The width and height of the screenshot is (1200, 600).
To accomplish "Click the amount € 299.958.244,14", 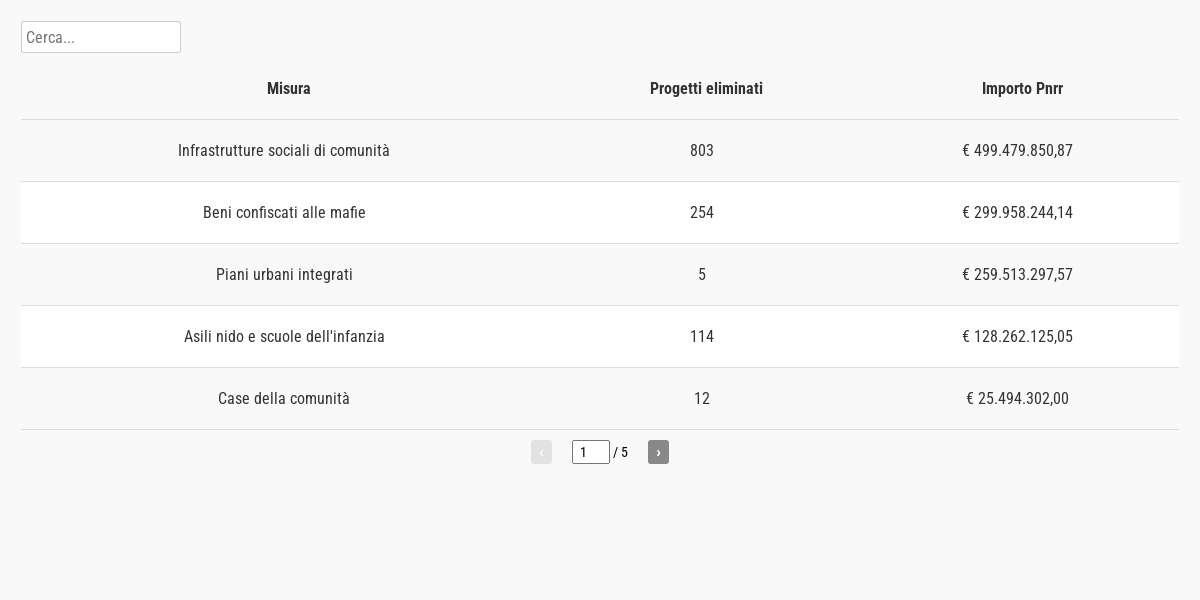I will click(1017, 213).
